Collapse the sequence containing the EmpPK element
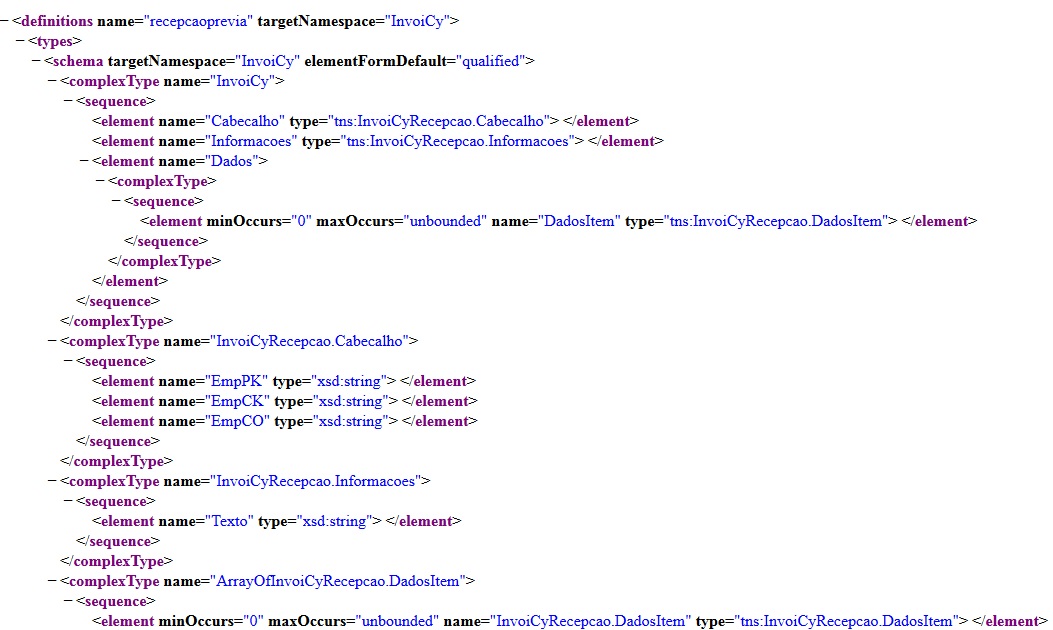1053x630 pixels. click(69, 361)
